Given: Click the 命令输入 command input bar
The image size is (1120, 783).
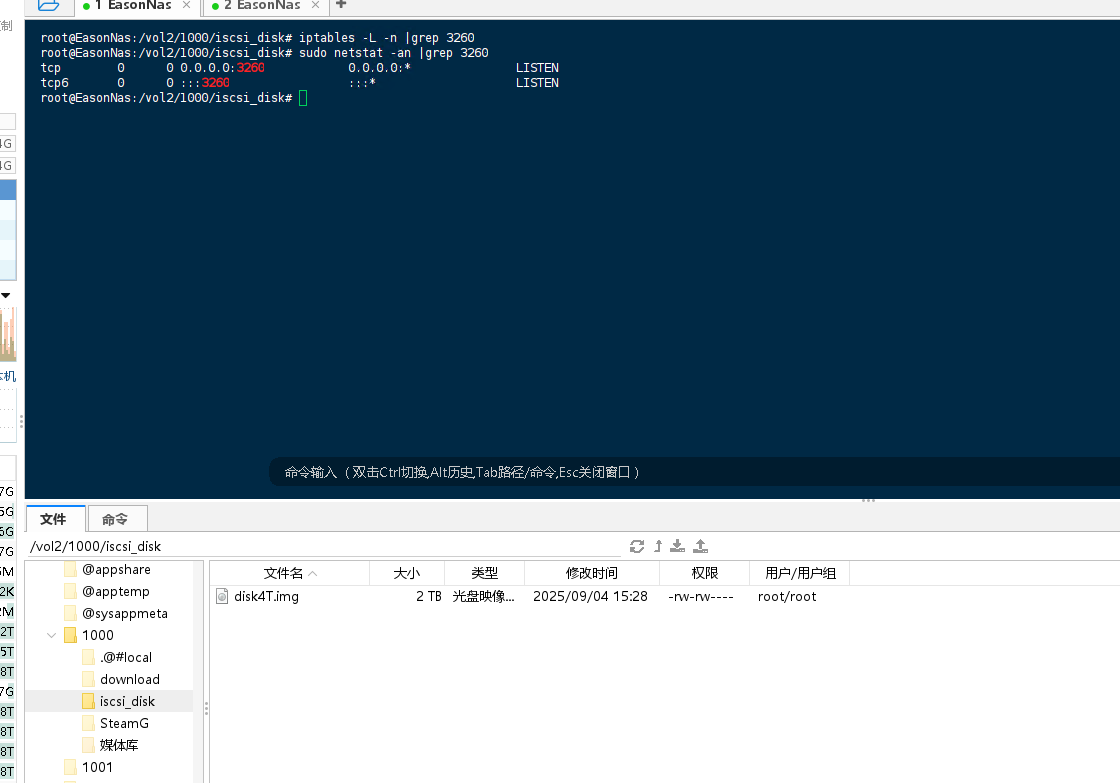Looking at the screenshot, I should point(693,472).
